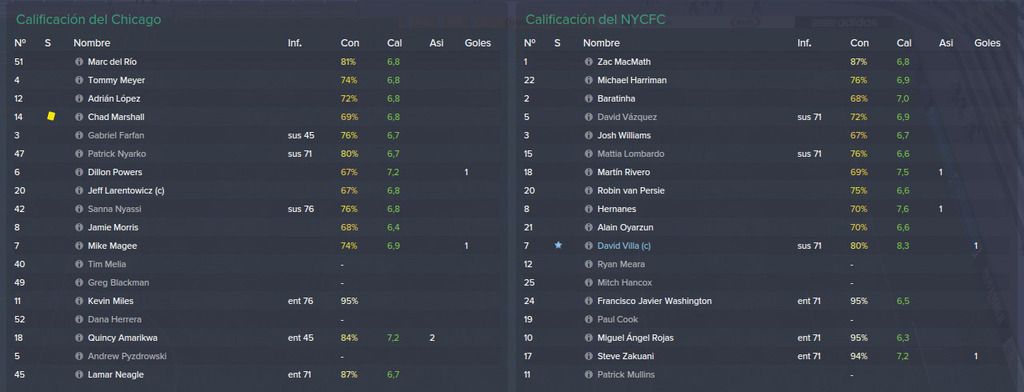This screenshot has height=392, width=1024.
Task: Click Kevin Miles player name
Action: click(110, 301)
